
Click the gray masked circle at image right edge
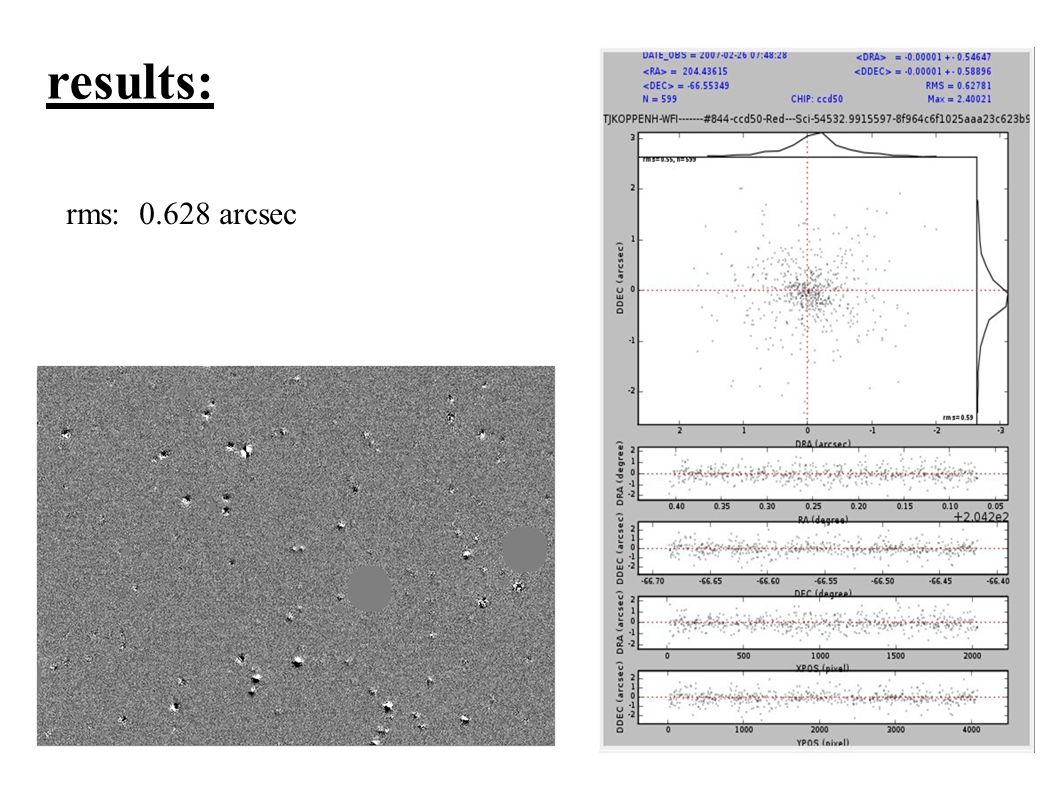tap(524, 549)
